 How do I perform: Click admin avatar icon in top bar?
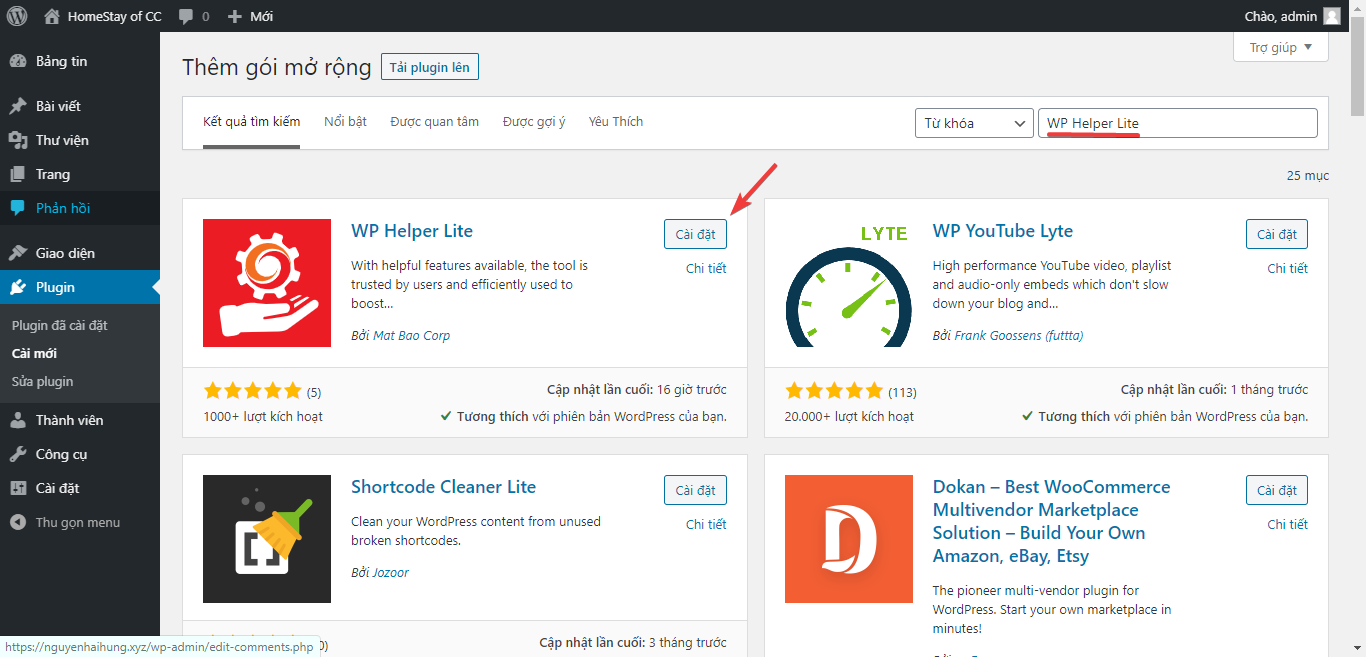1332,16
